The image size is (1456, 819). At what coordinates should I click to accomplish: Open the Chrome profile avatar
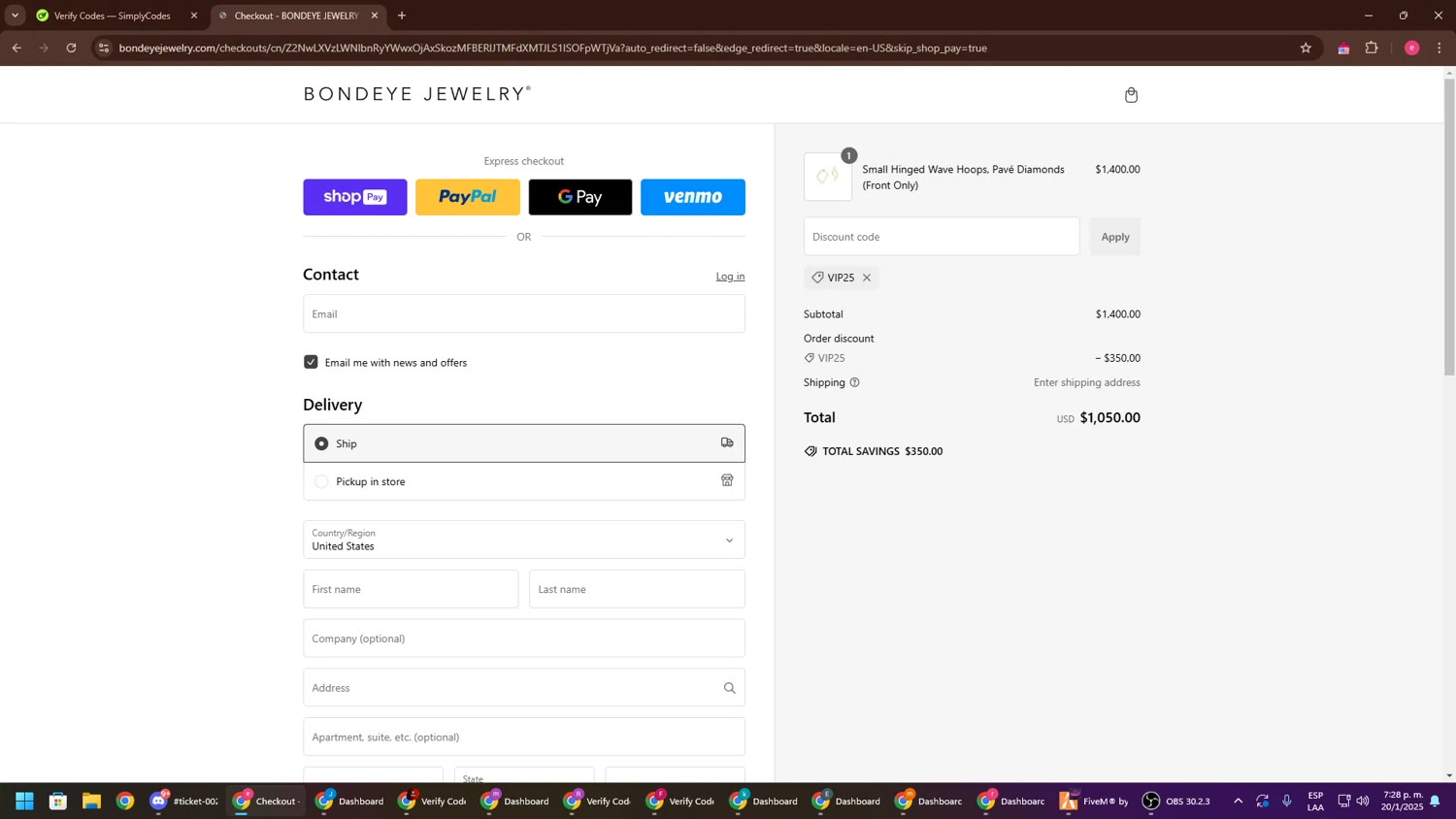[1412, 48]
